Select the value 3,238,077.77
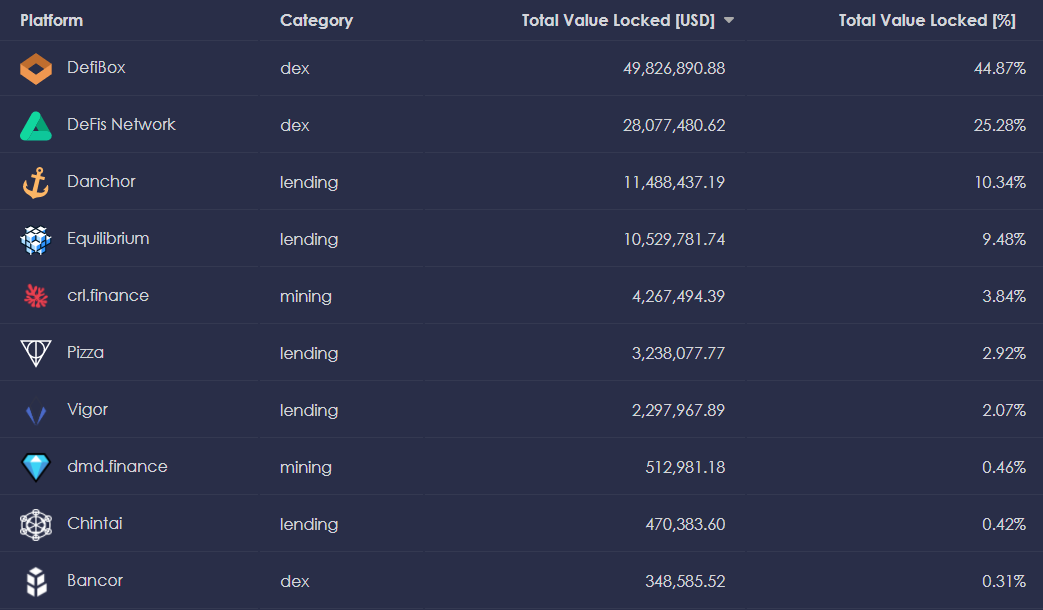 (678, 354)
